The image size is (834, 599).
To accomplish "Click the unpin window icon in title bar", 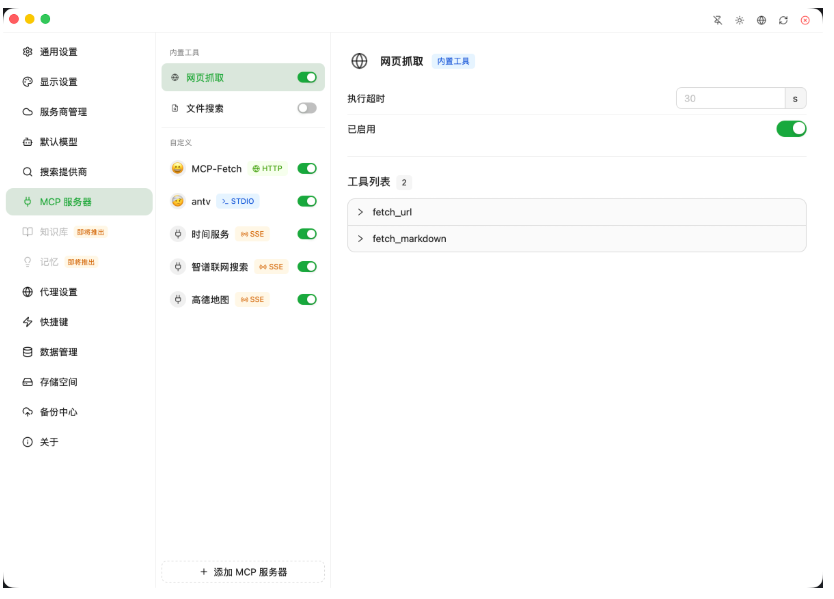I will 718,20.
